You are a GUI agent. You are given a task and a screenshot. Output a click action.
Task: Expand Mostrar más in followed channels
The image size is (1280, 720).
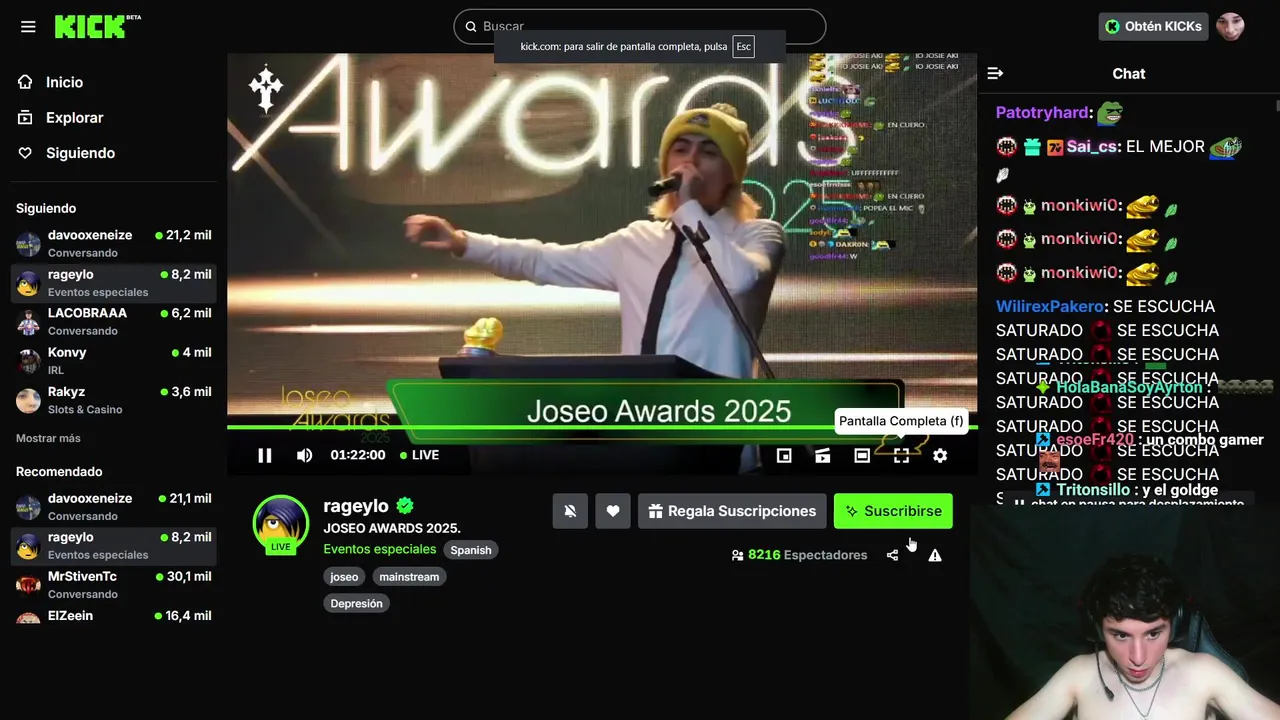[x=48, y=438]
